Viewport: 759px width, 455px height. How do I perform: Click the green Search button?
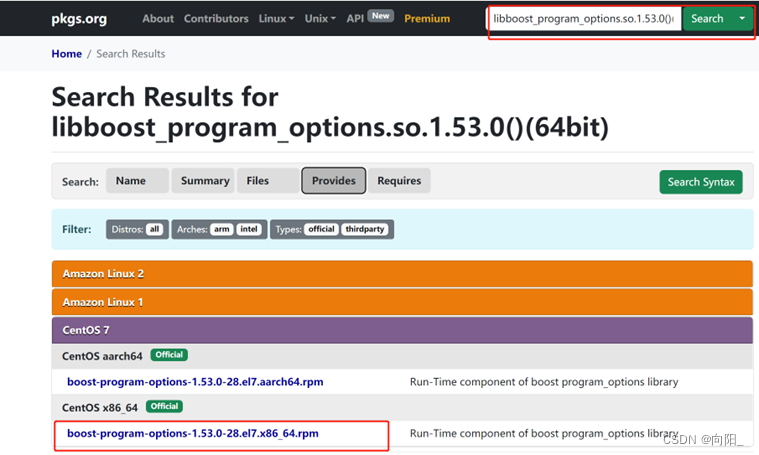[707, 18]
